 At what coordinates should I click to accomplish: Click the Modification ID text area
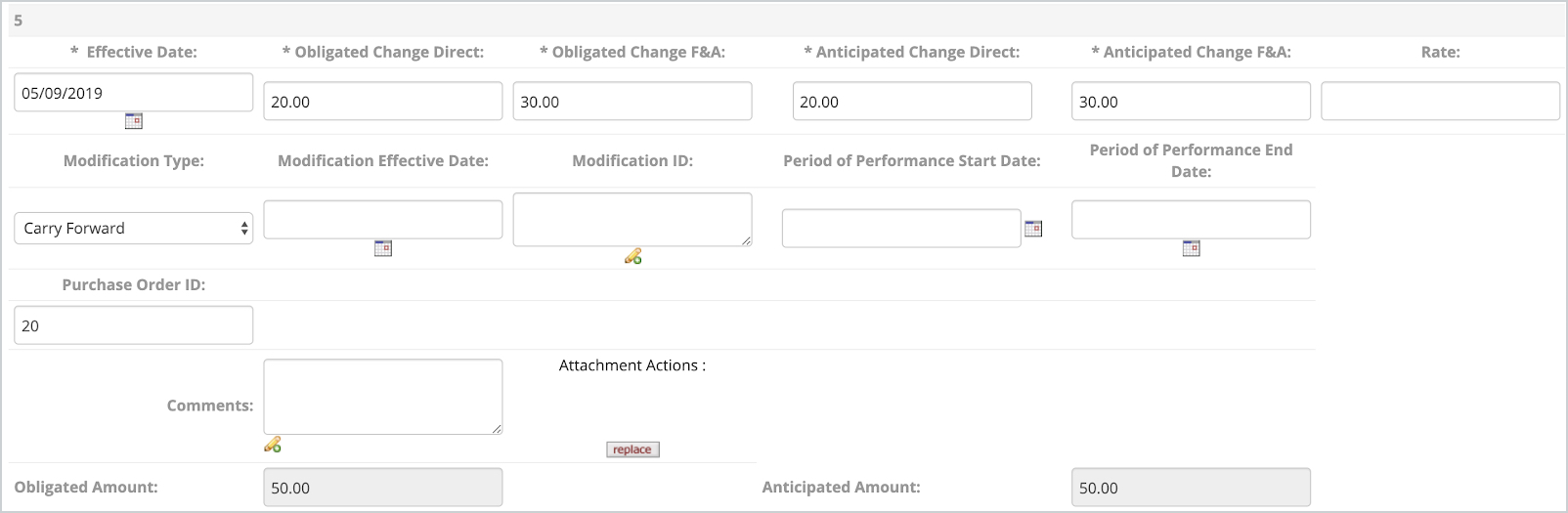point(632,219)
